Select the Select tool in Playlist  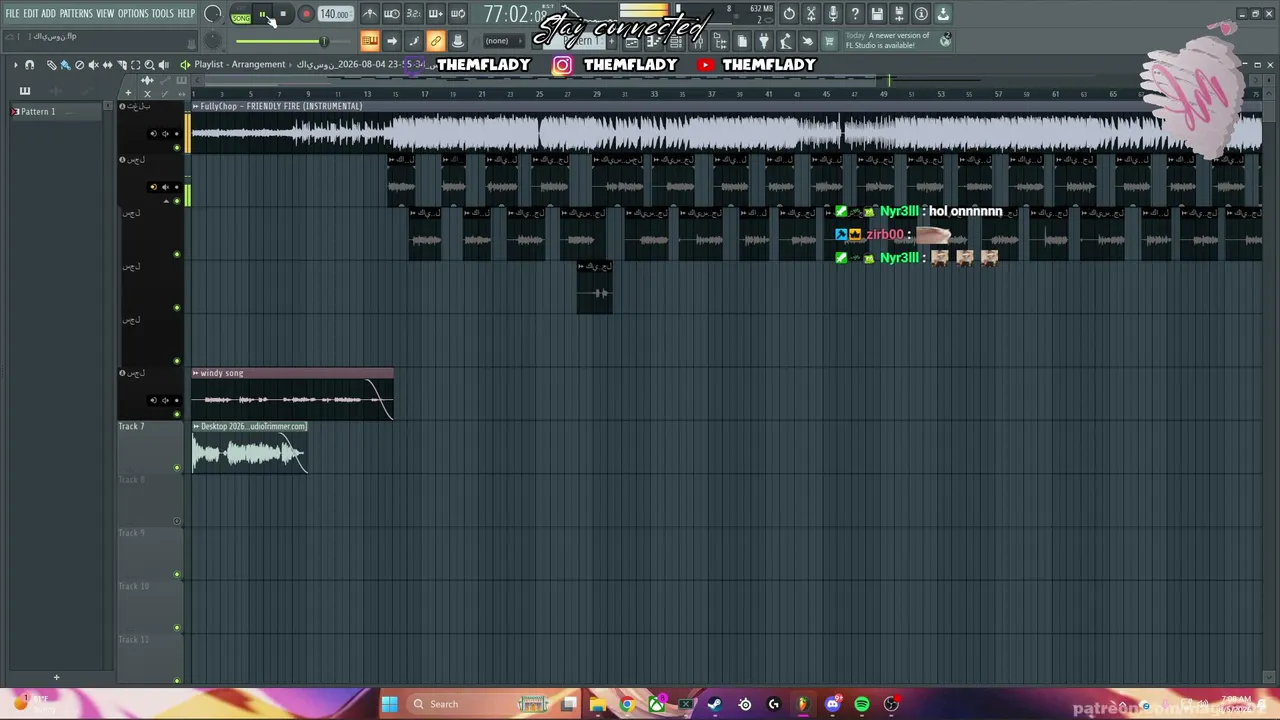coord(136,65)
